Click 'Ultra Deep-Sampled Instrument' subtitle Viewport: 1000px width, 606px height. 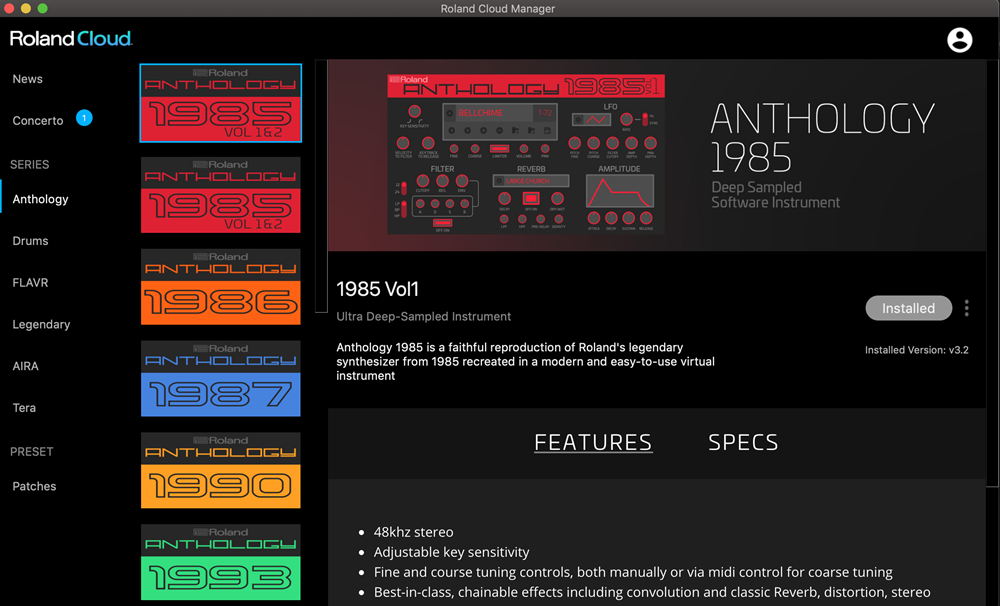423,316
